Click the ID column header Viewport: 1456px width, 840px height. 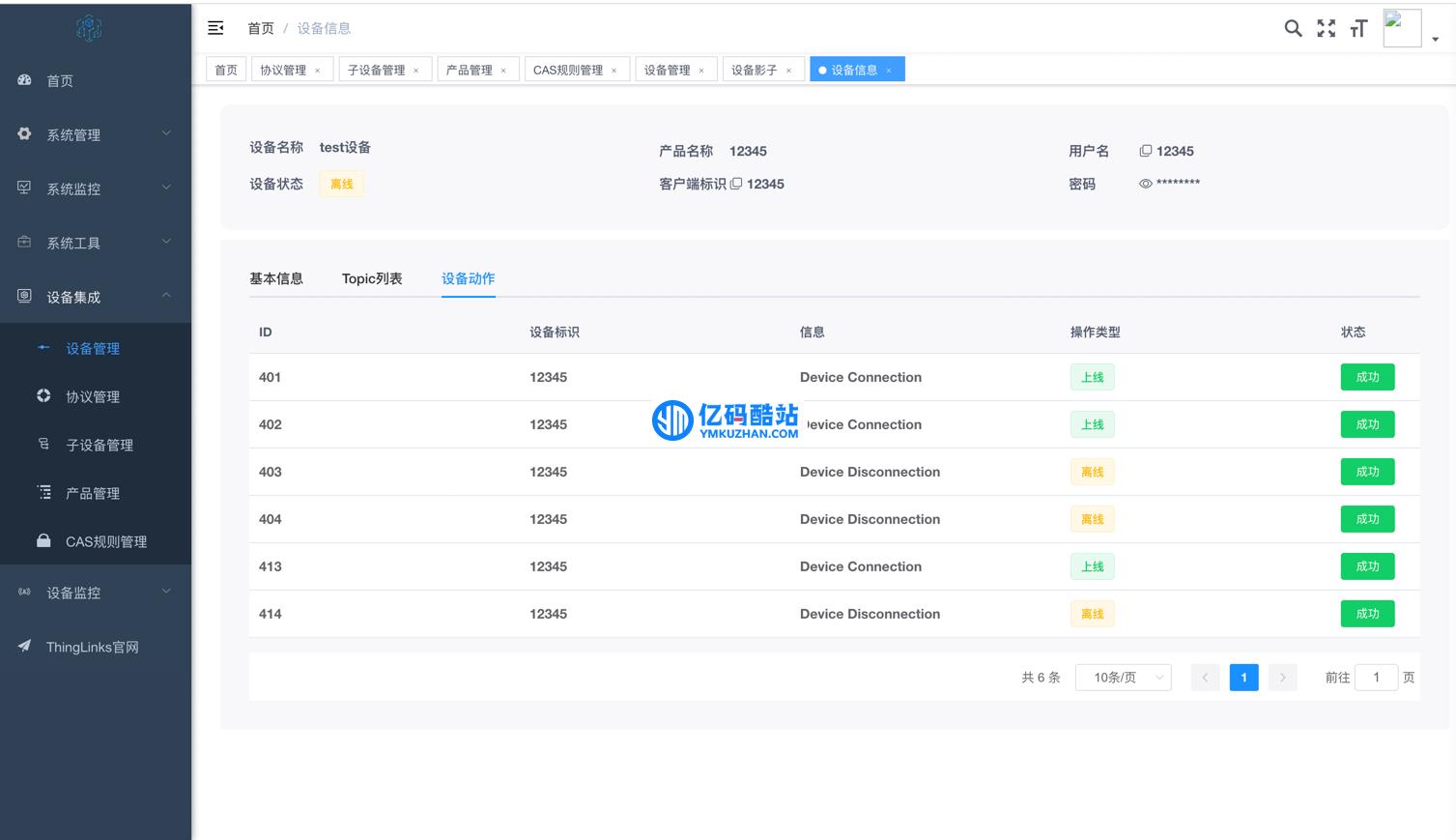[266, 332]
